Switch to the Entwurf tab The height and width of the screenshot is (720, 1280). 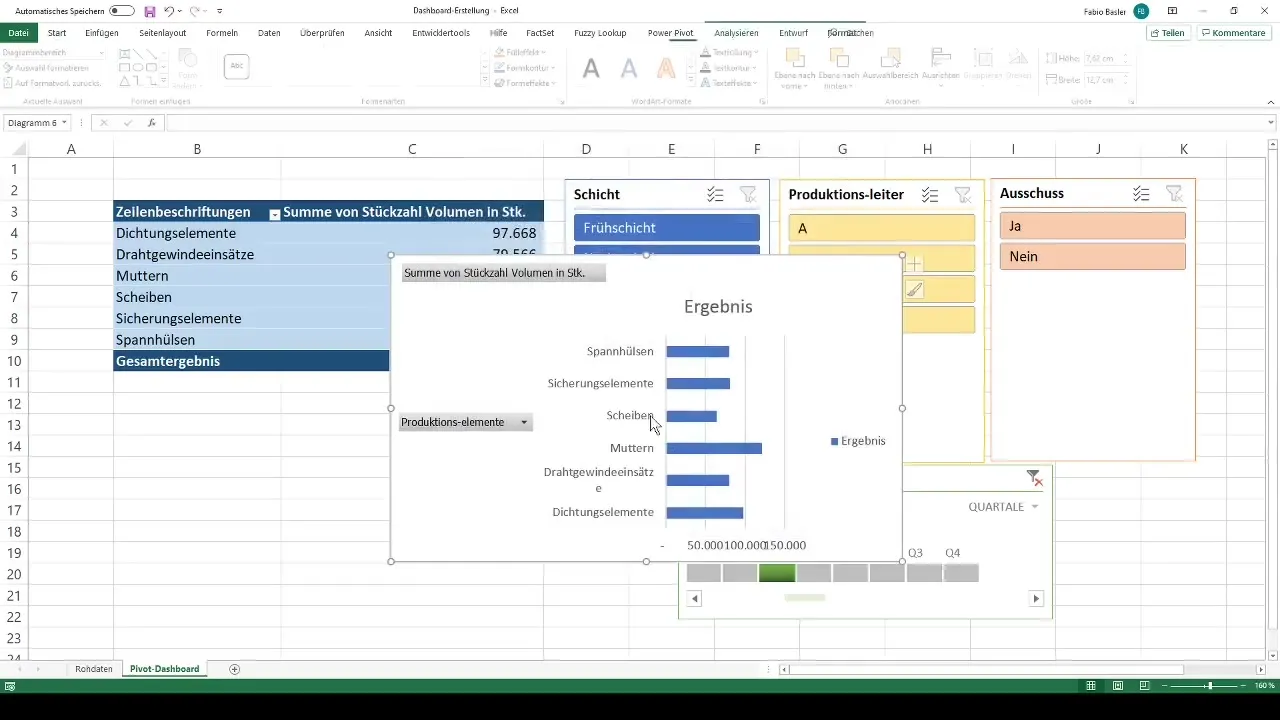pos(793,33)
